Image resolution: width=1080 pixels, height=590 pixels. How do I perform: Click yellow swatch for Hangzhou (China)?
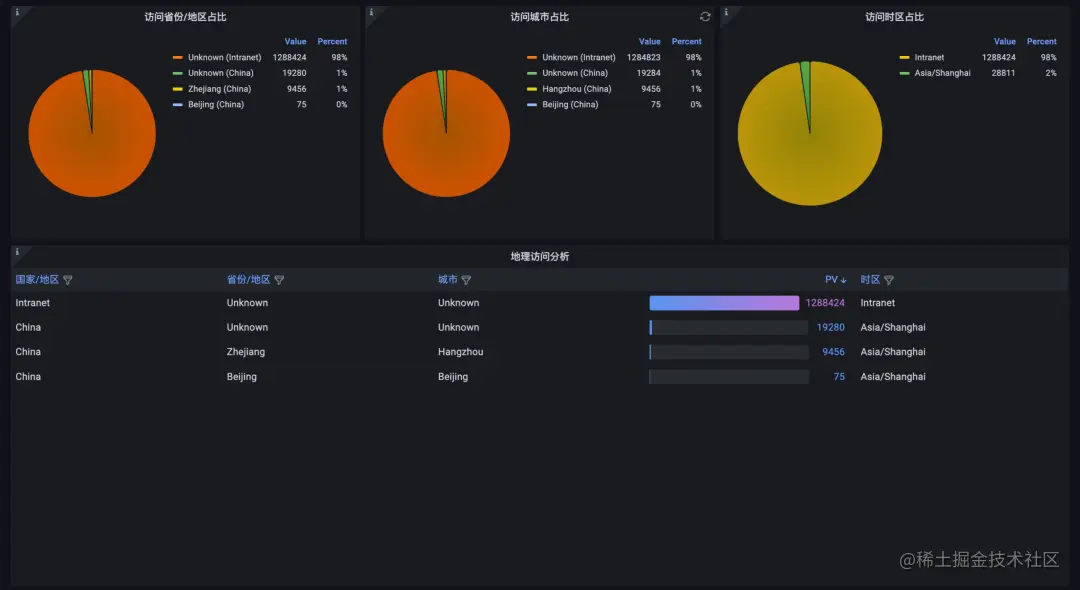click(532, 89)
